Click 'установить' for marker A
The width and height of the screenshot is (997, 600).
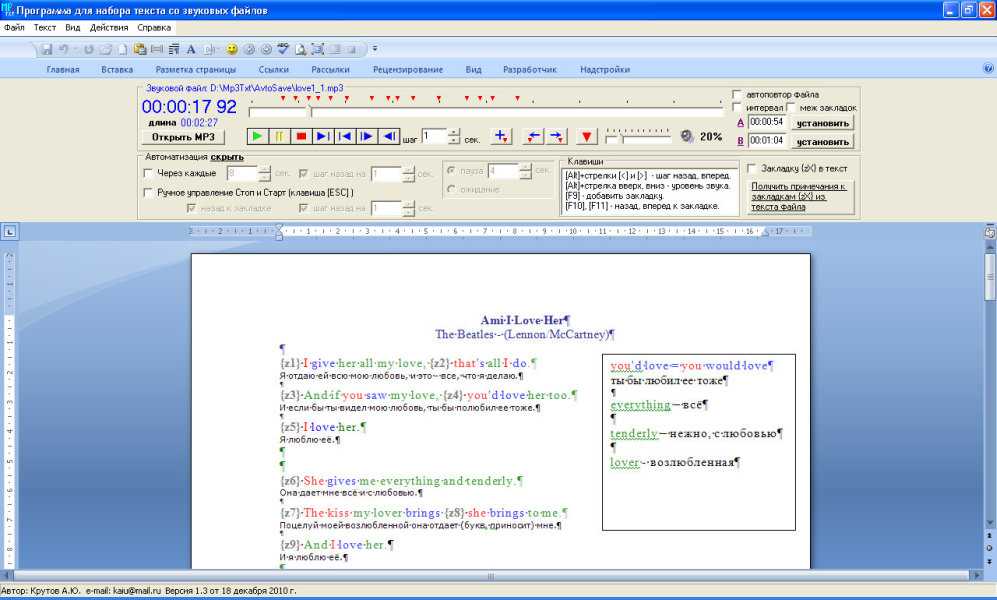(x=822, y=123)
